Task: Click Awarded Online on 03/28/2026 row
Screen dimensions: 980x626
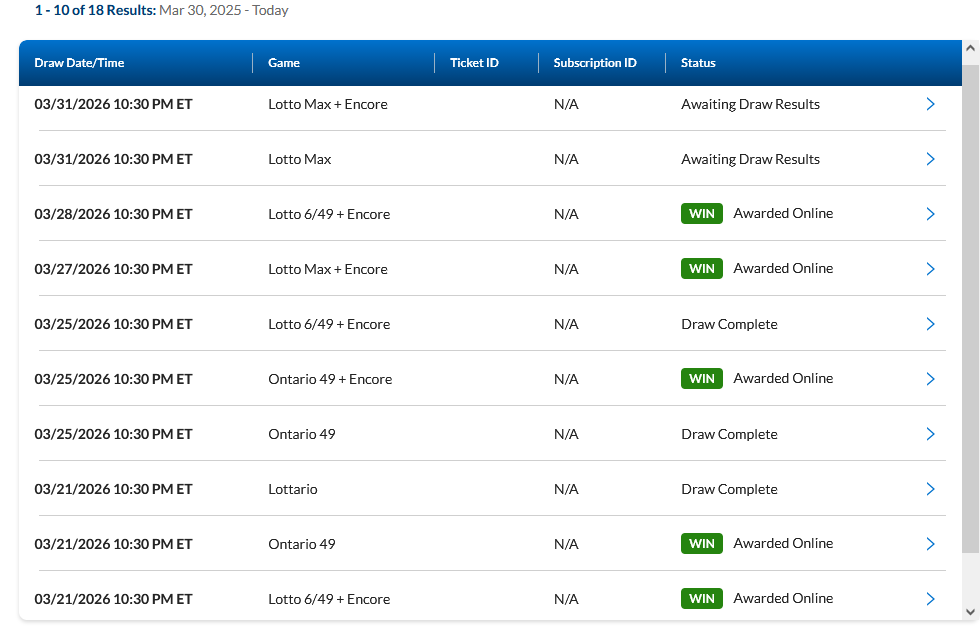Action: tap(783, 214)
